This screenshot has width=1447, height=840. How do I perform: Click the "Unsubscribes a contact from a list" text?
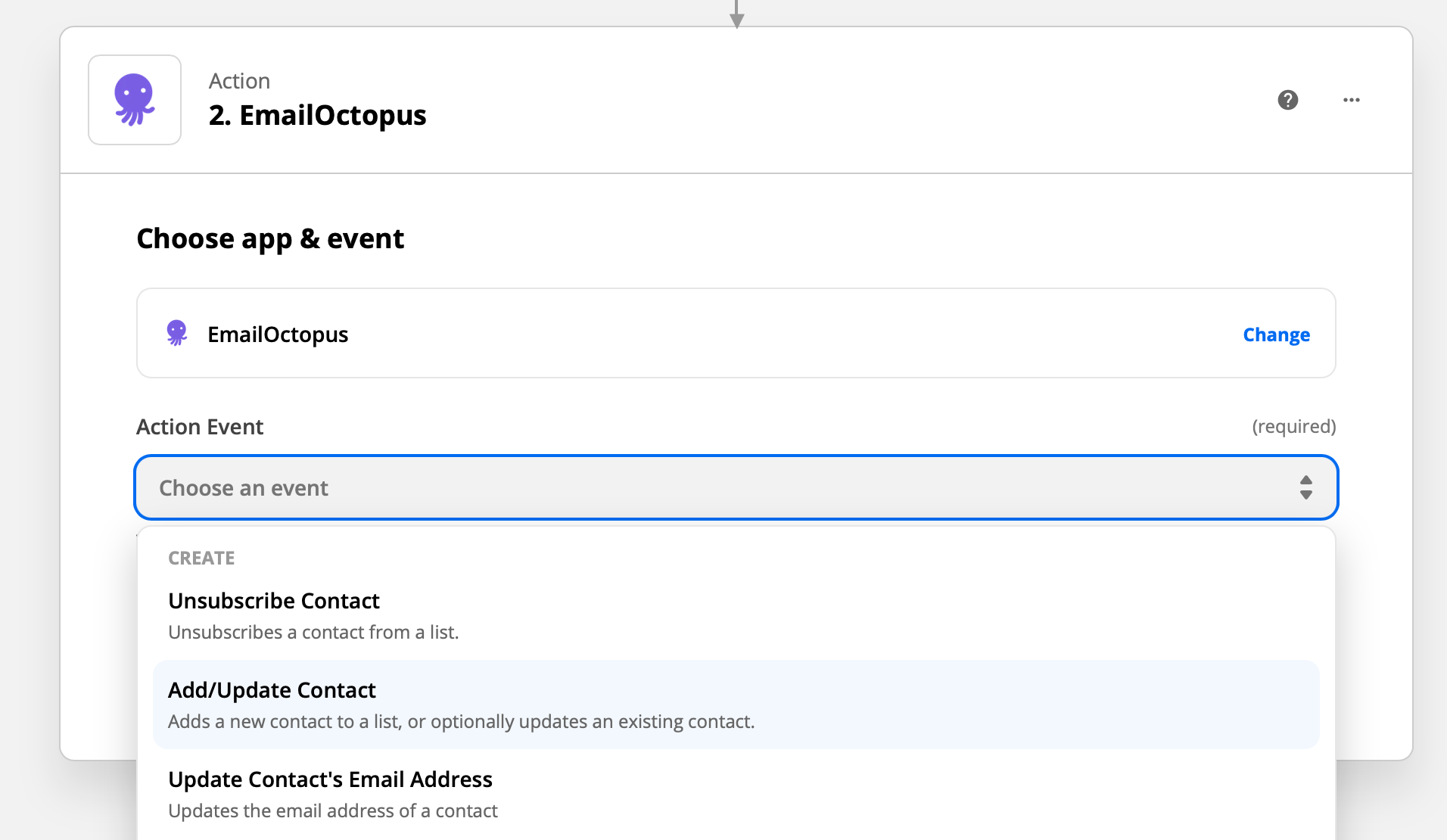pyautogui.click(x=313, y=632)
